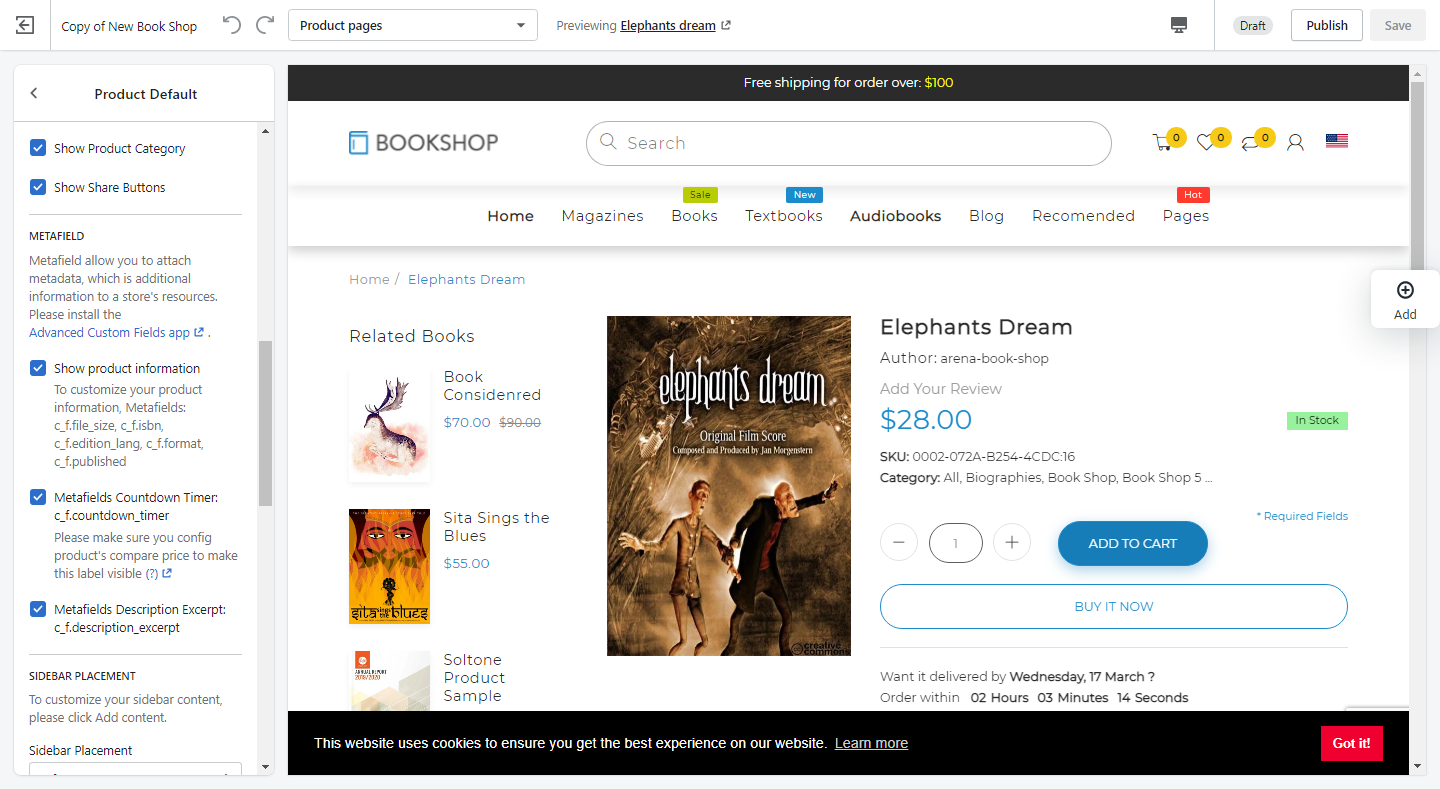Viewport: 1440px width, 789px height.
Task: Toggle Show product information checkbox
Action: coord(38,368)
